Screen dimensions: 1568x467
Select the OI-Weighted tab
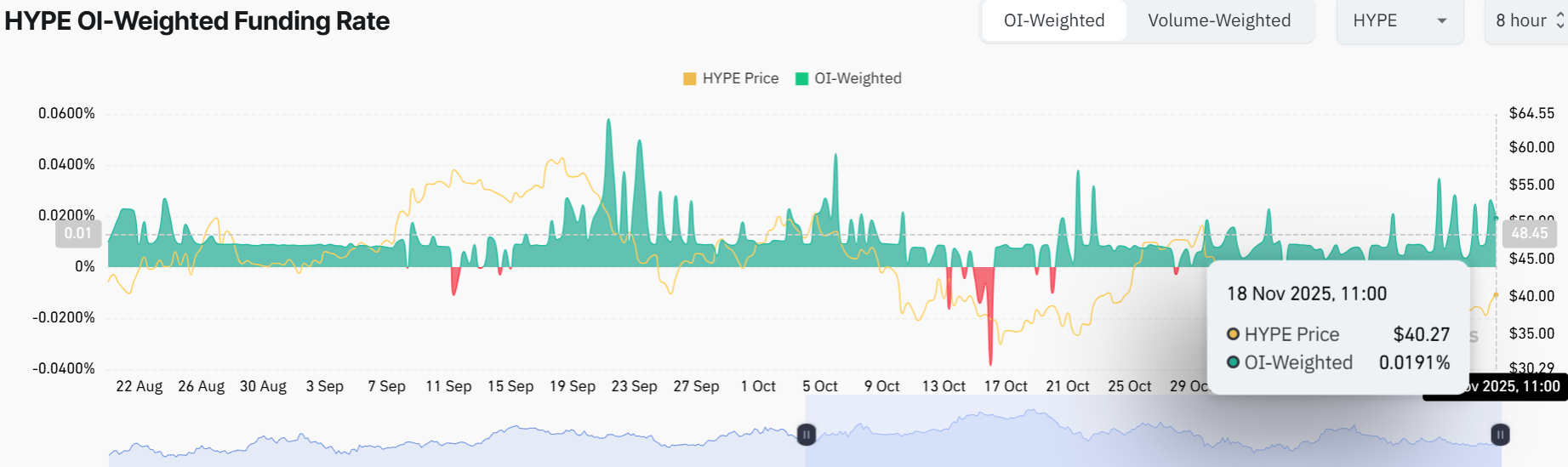click(x=1053, y=20)
